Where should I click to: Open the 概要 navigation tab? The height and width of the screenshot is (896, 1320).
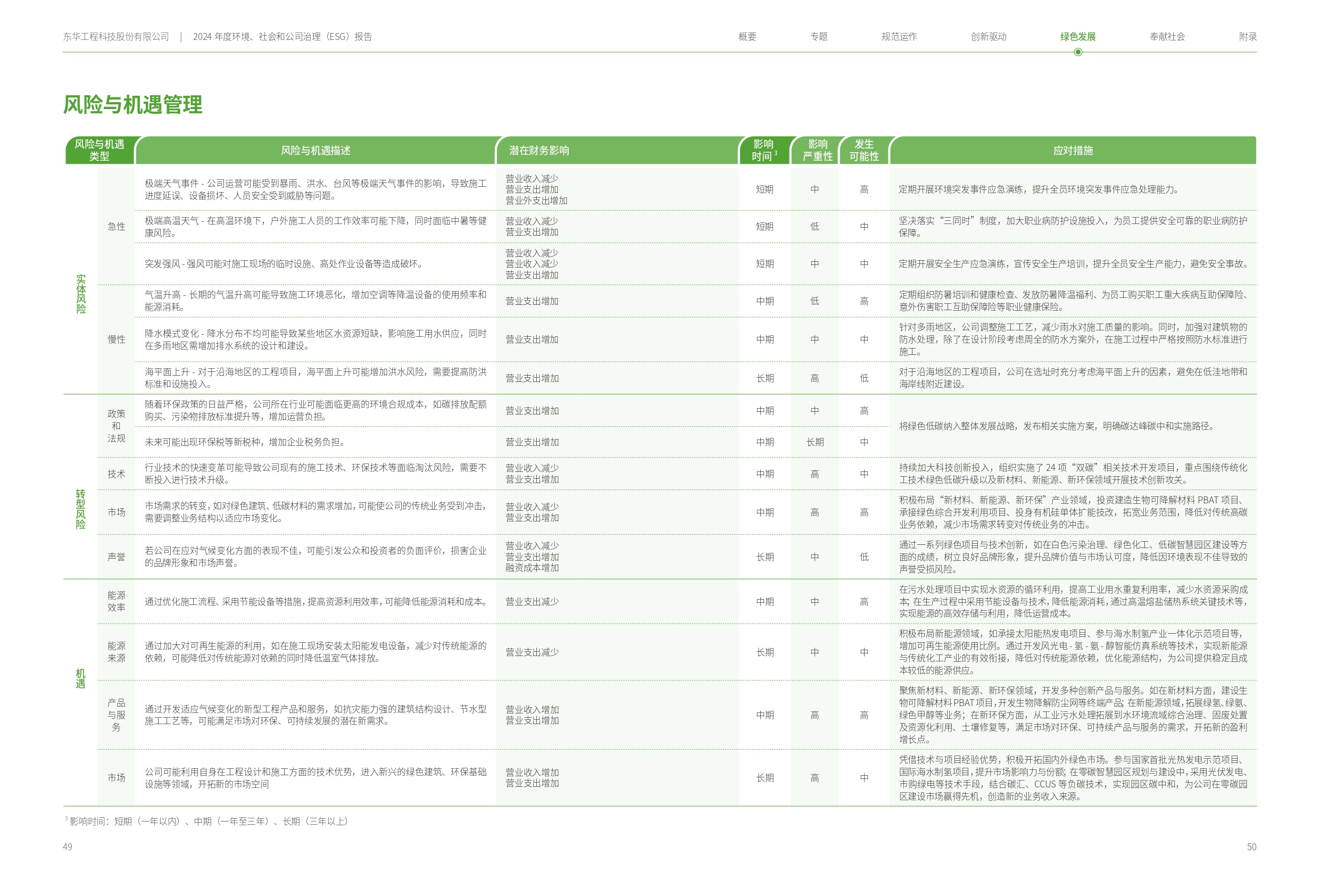point(747,37)
